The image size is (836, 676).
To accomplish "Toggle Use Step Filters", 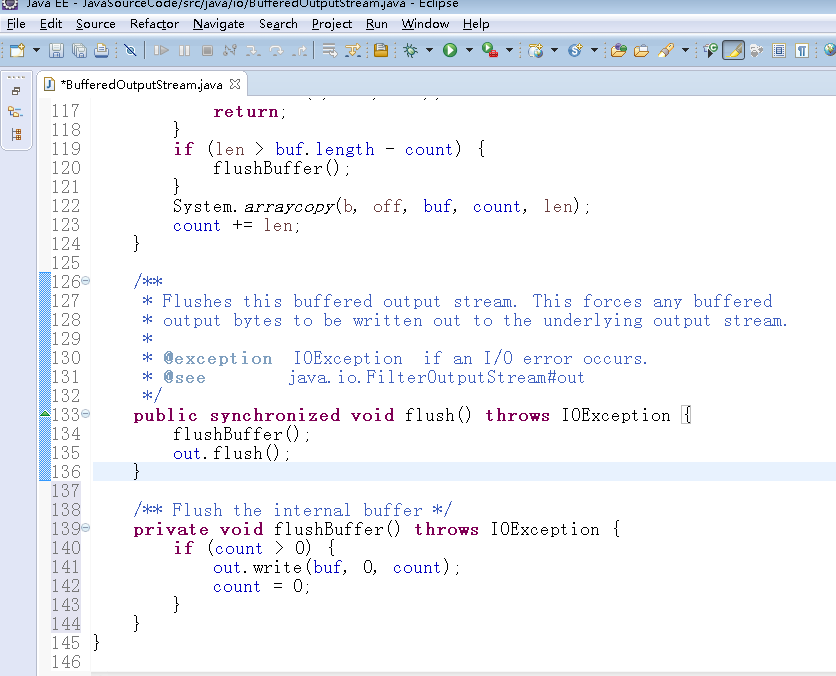I will [352, 50].
